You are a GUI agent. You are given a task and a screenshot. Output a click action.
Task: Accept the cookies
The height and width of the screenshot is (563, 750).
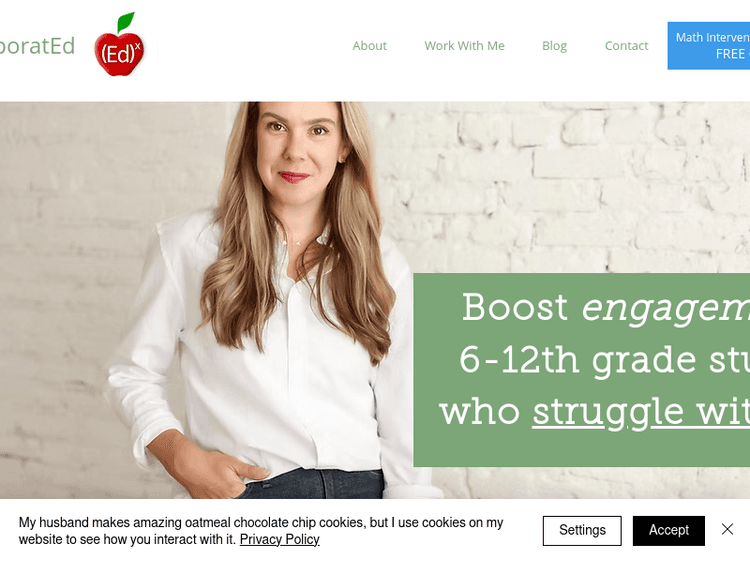click(669, 530)
